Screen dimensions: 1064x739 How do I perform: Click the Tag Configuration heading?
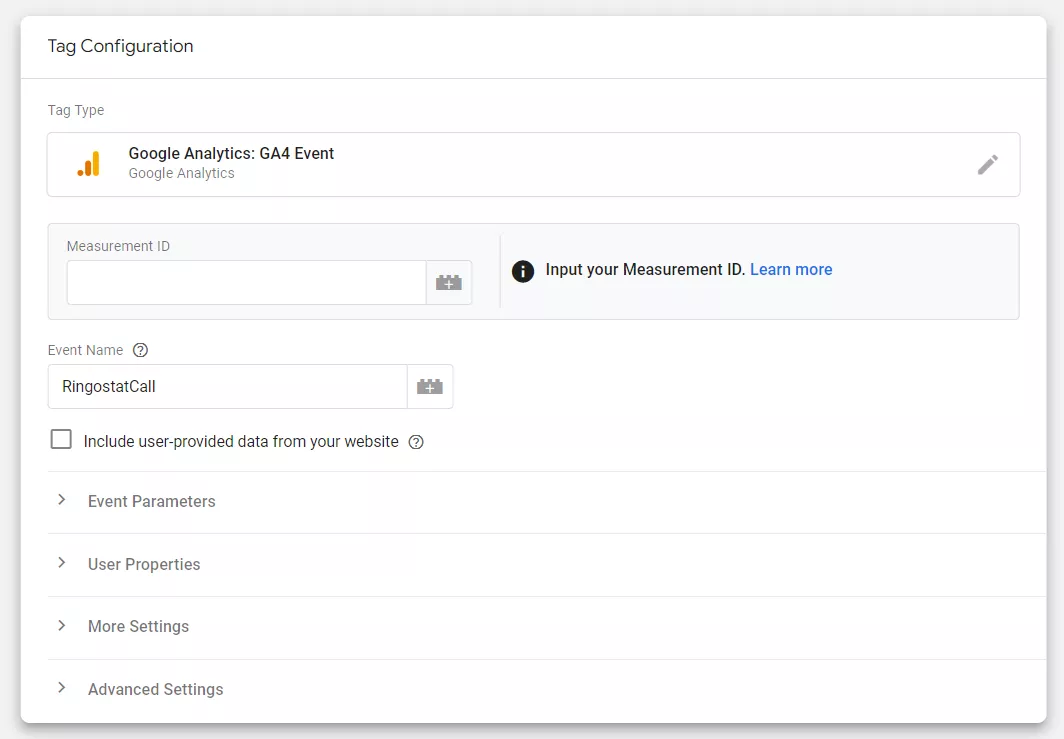[x=120, y=46]
